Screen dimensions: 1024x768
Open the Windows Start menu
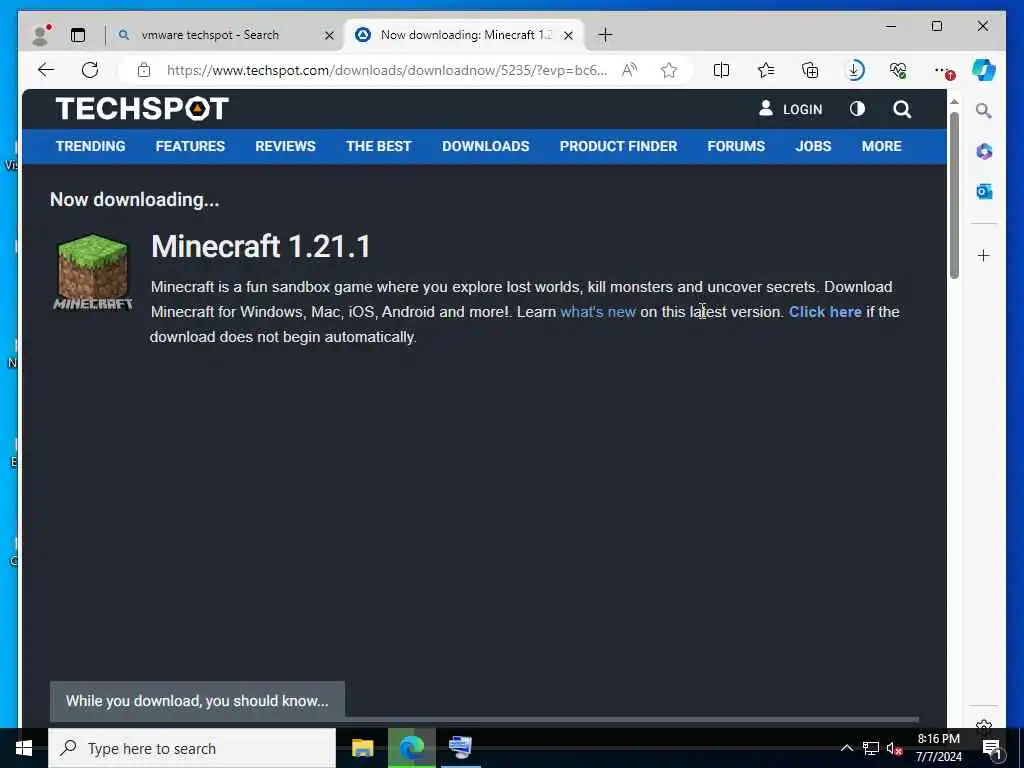click(x=24, y=748)
